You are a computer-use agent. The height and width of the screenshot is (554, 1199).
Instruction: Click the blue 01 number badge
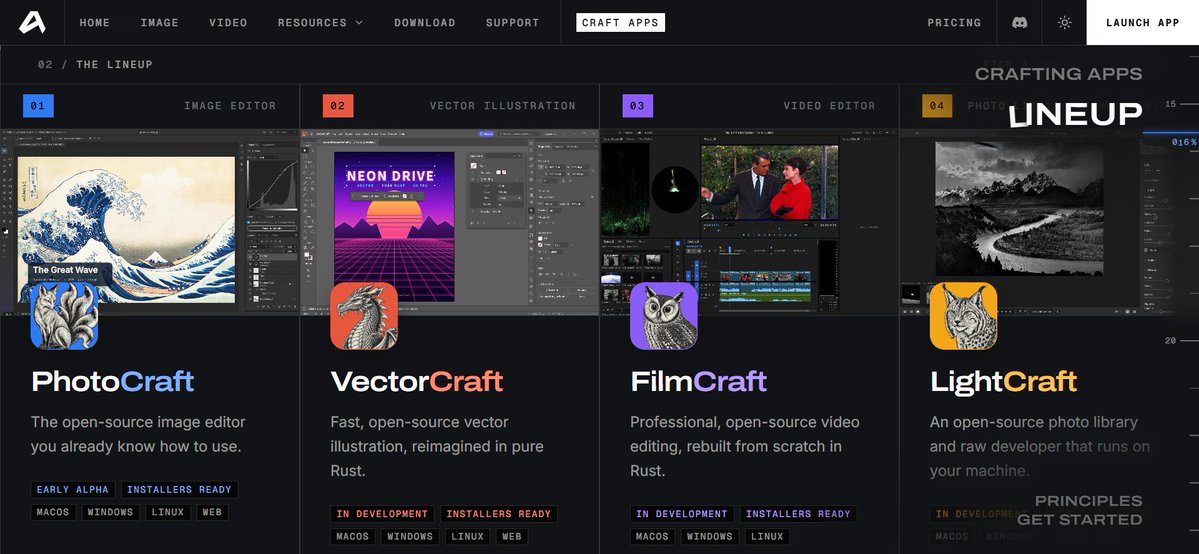click(38, 106)
